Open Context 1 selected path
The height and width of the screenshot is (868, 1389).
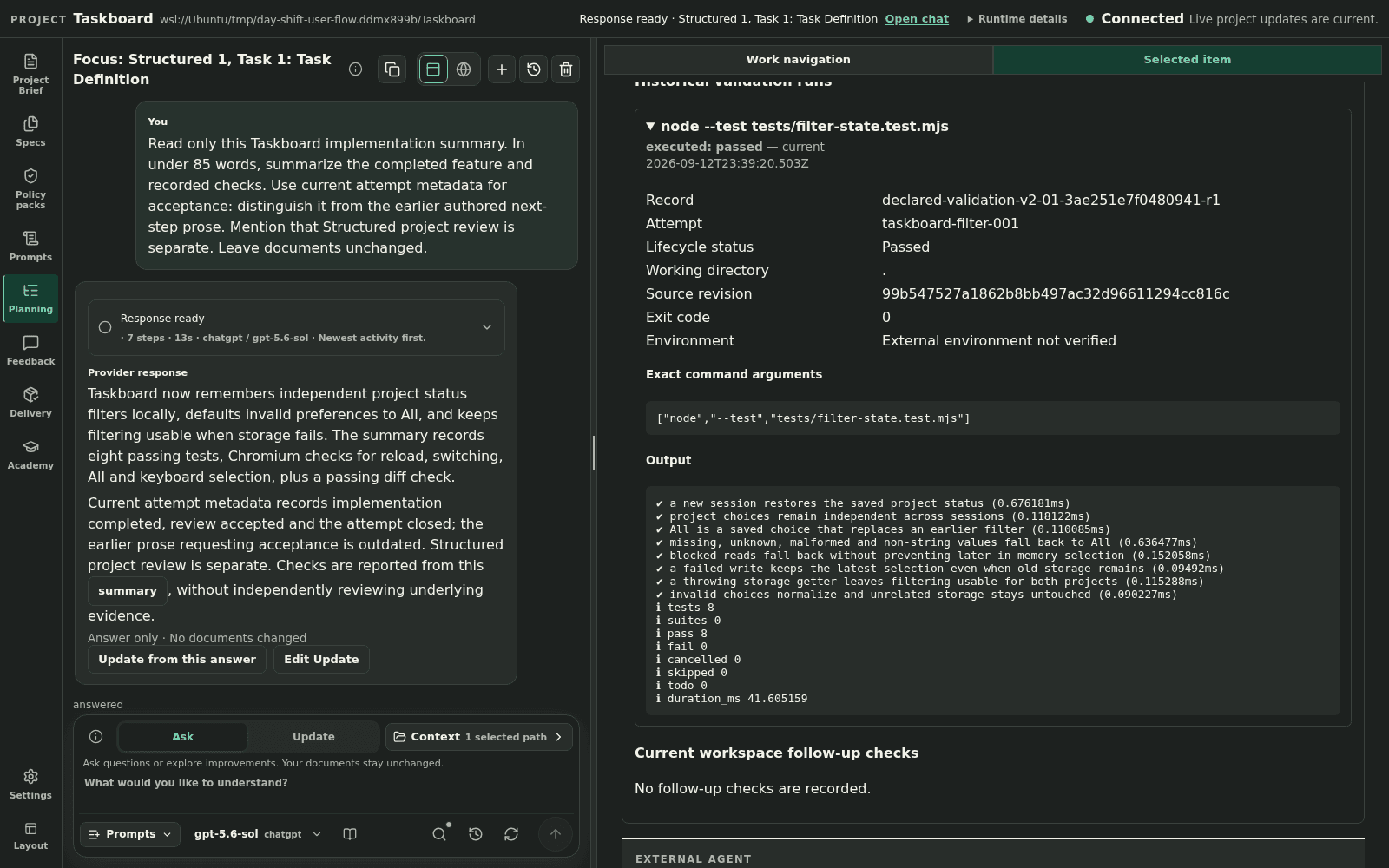(x=479, y=737)
